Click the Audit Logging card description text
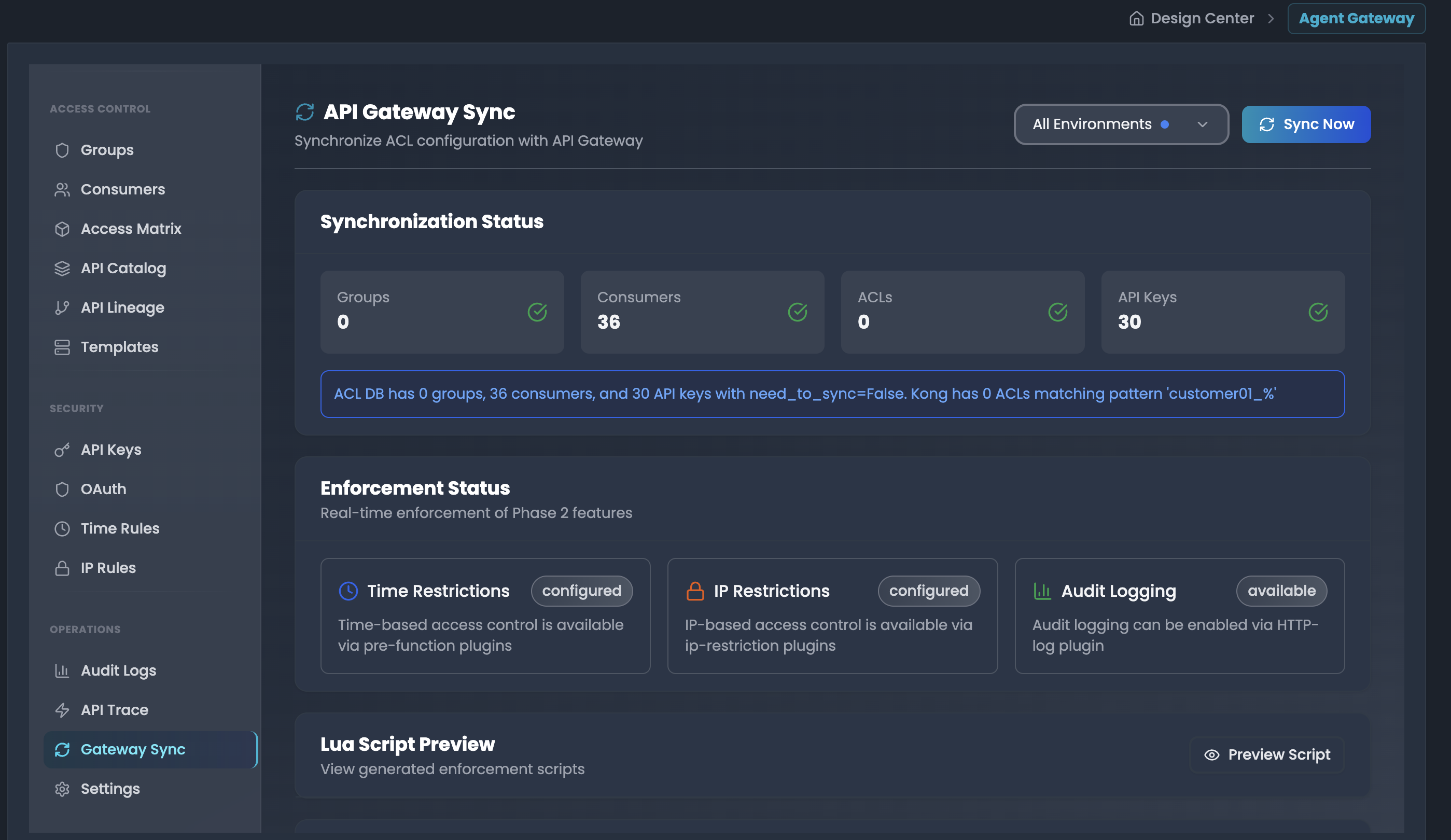 1175,635
